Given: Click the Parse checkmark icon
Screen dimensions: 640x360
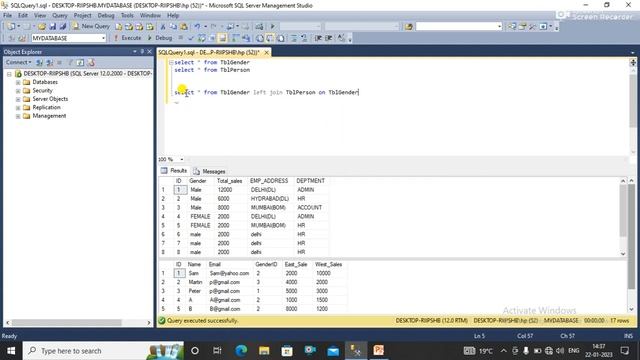Looking at the screenshot, I should 191,38.
